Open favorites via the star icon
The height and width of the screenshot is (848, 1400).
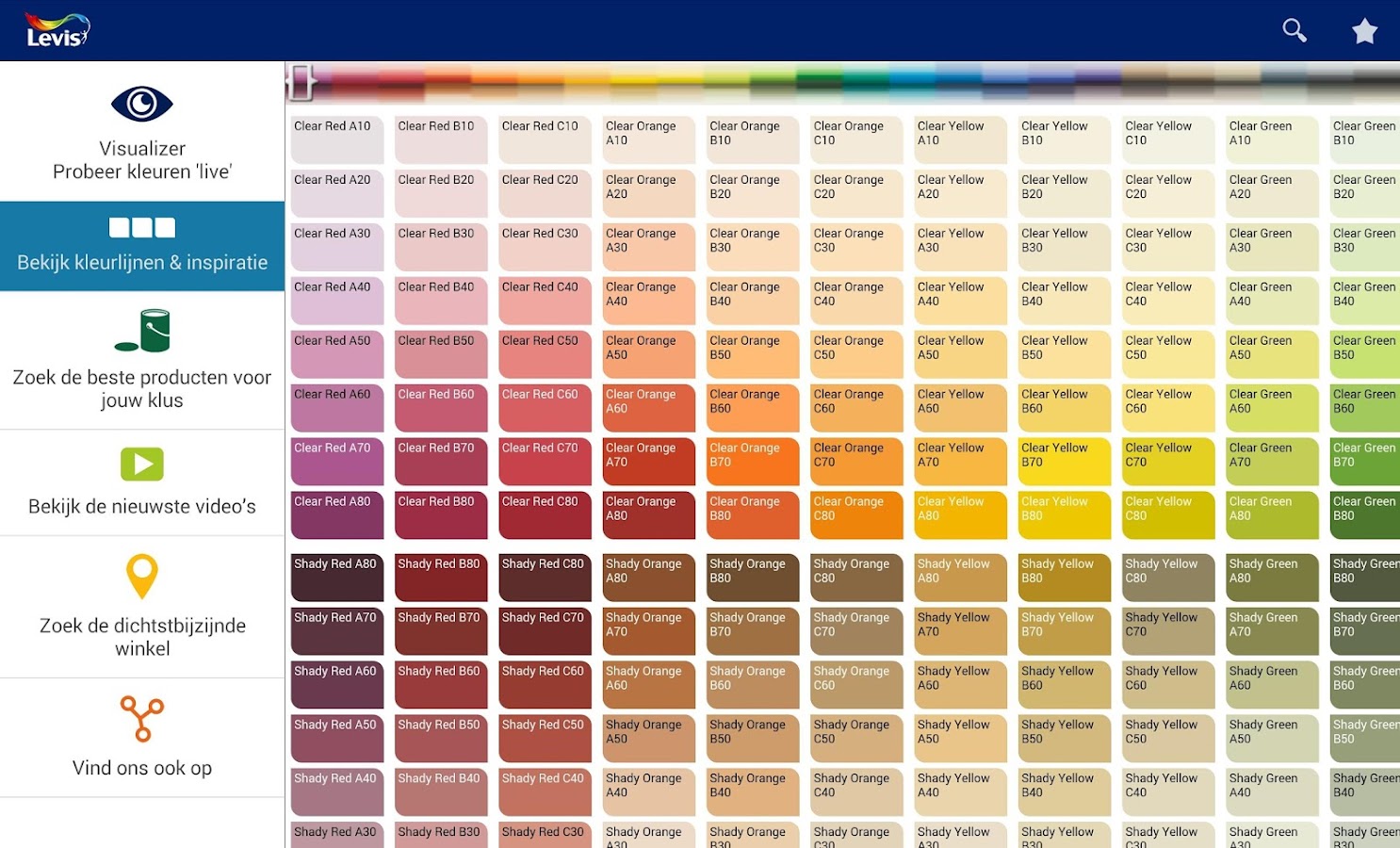pyautogui.click(x=1364, y=29)
